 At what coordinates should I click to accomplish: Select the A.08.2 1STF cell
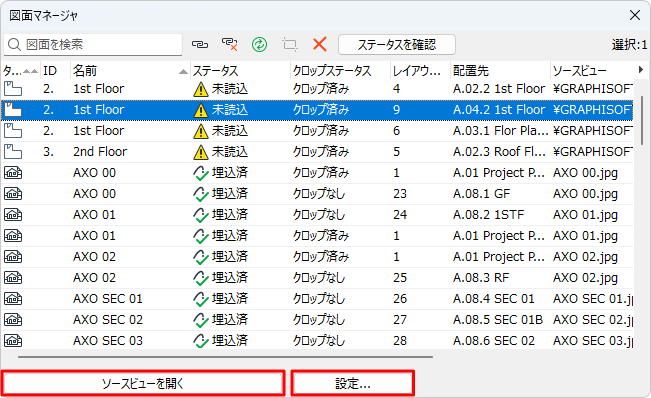(x=488, y=215)
